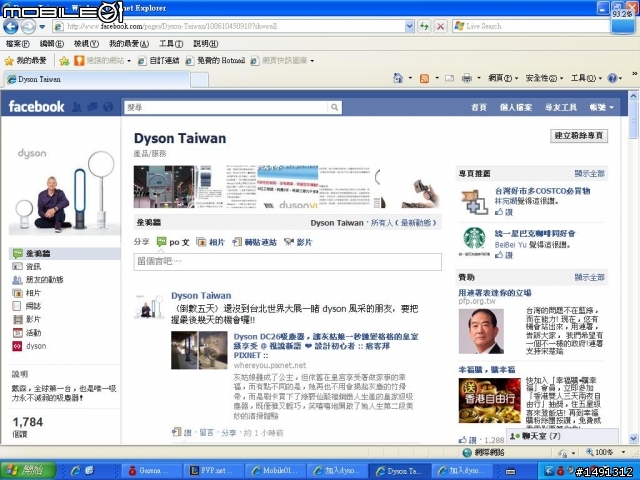
Task: Open the 安全性(S) safety dropdown menu
Action: 544,78
